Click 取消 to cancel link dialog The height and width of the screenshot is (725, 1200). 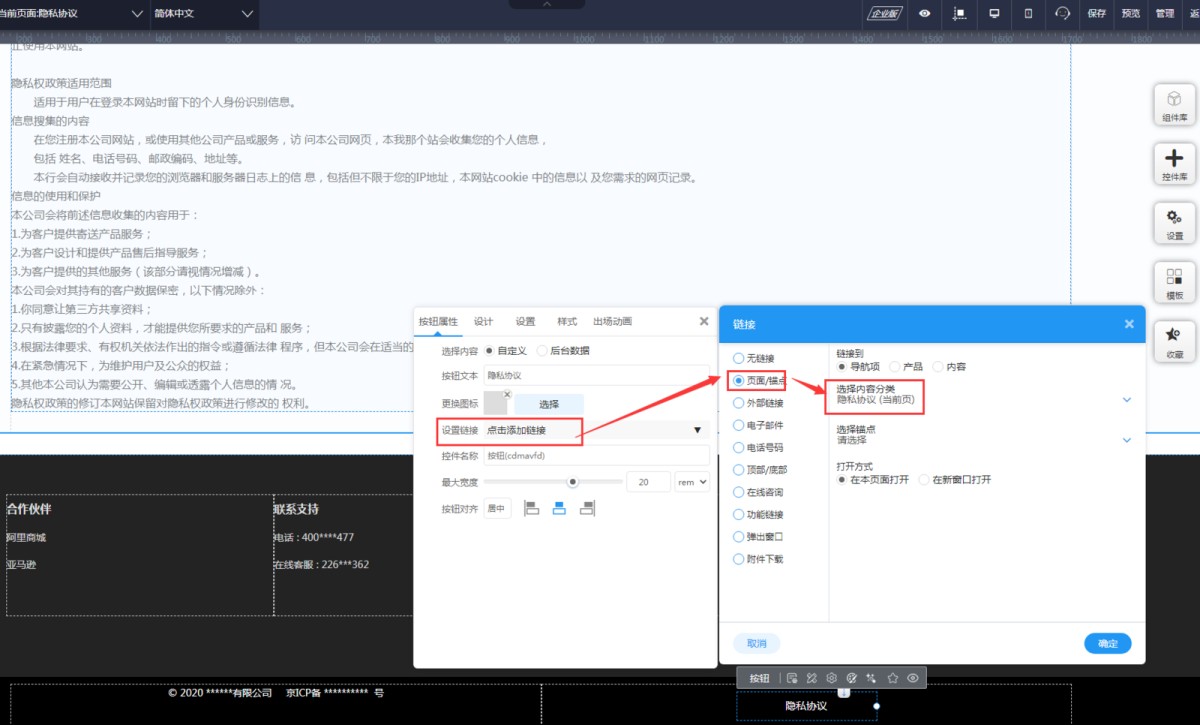tap(757, 644)
